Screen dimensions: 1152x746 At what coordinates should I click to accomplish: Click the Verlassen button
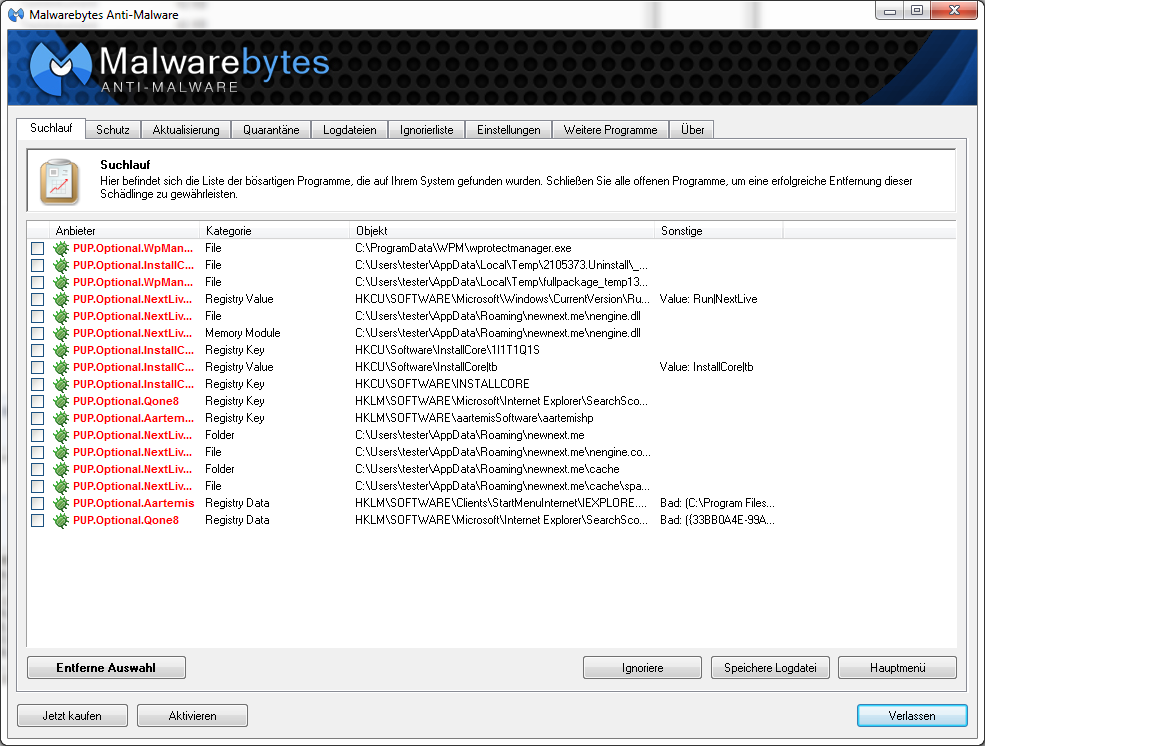[x=912, y=715]
